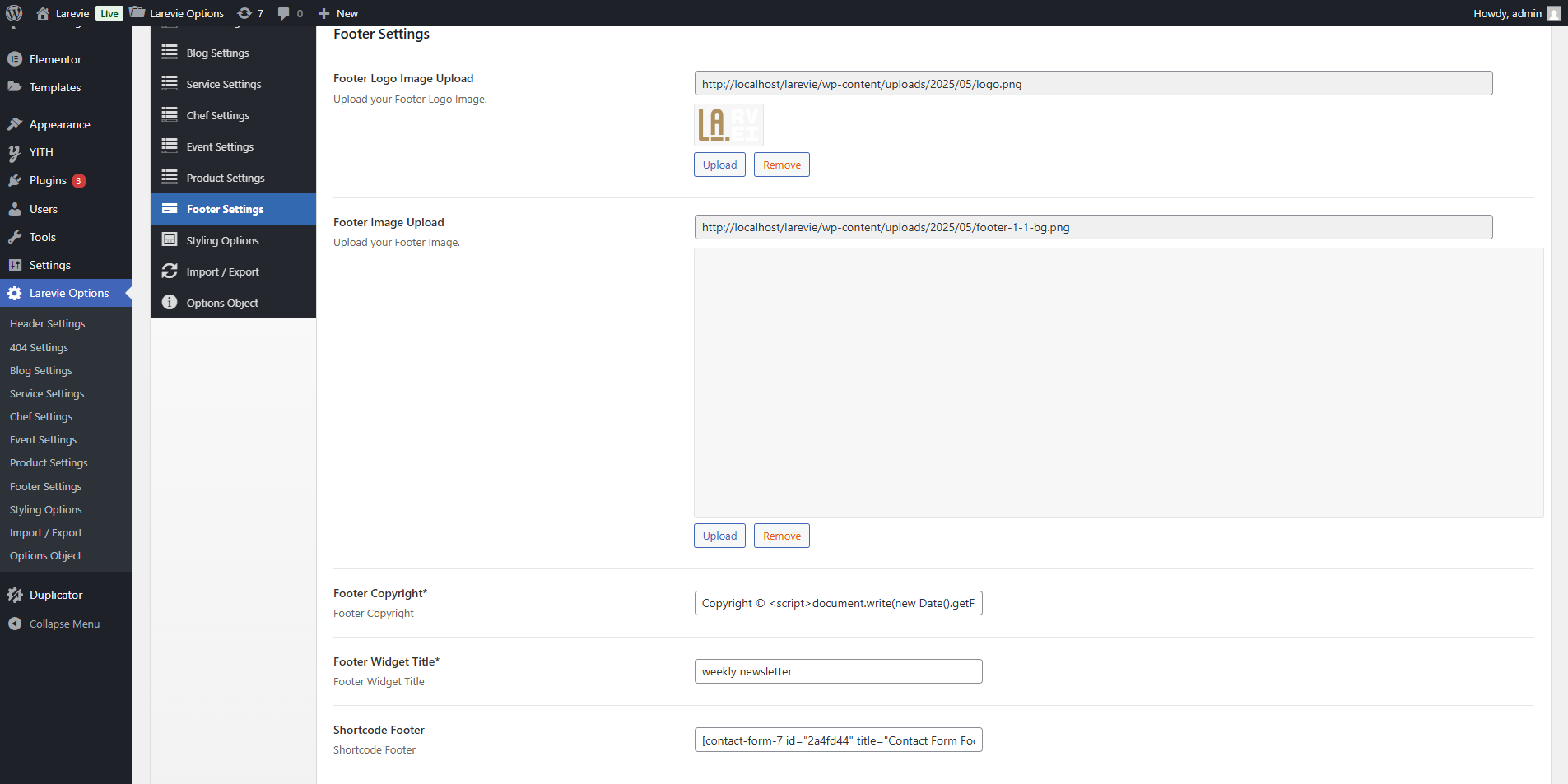The width and height of the screenshot is (1568, 784).
Task: Remove the Footer Logo image
Action: click(782, 165)
